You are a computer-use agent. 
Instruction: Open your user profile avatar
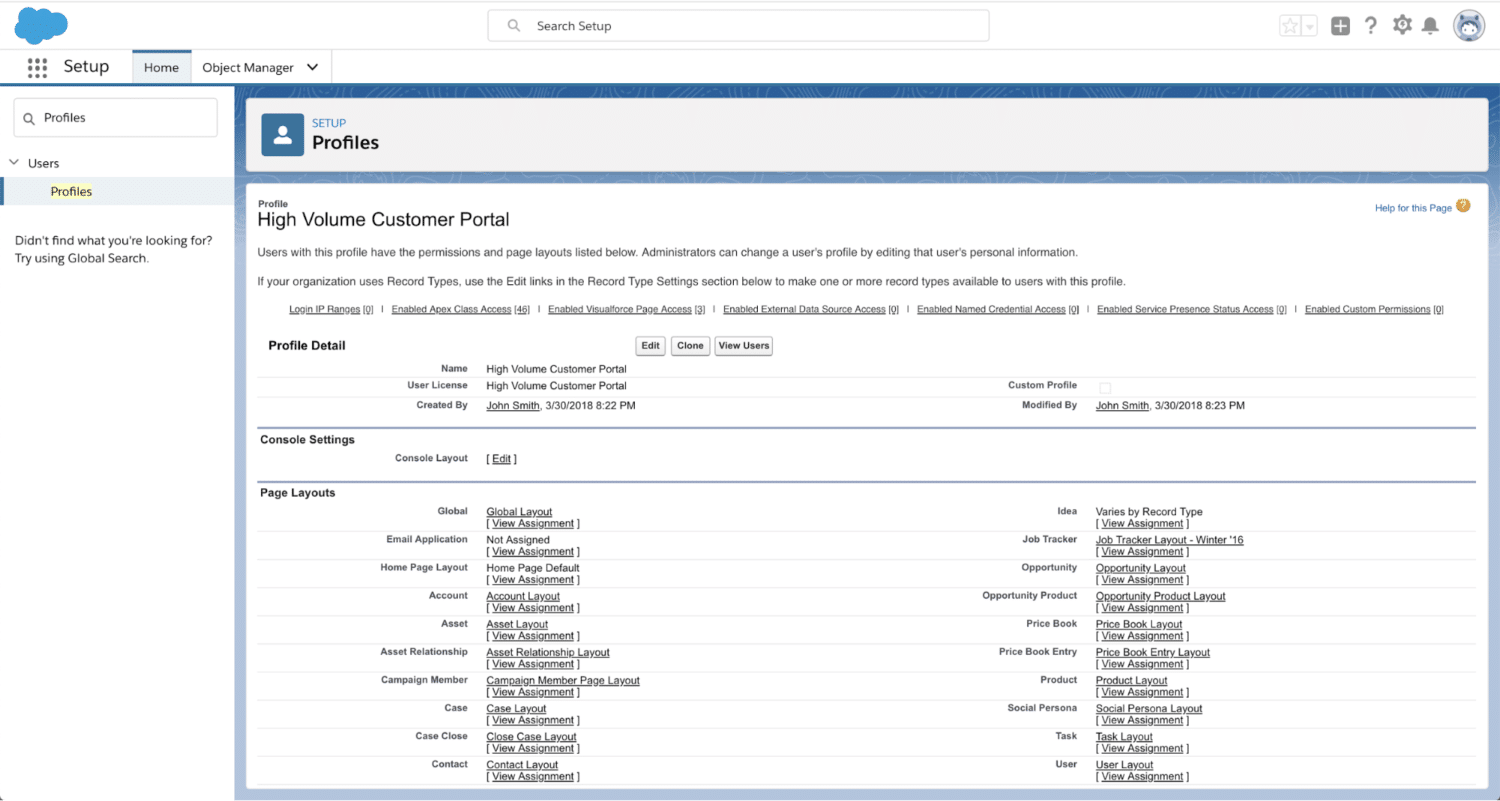point(1467,25)
